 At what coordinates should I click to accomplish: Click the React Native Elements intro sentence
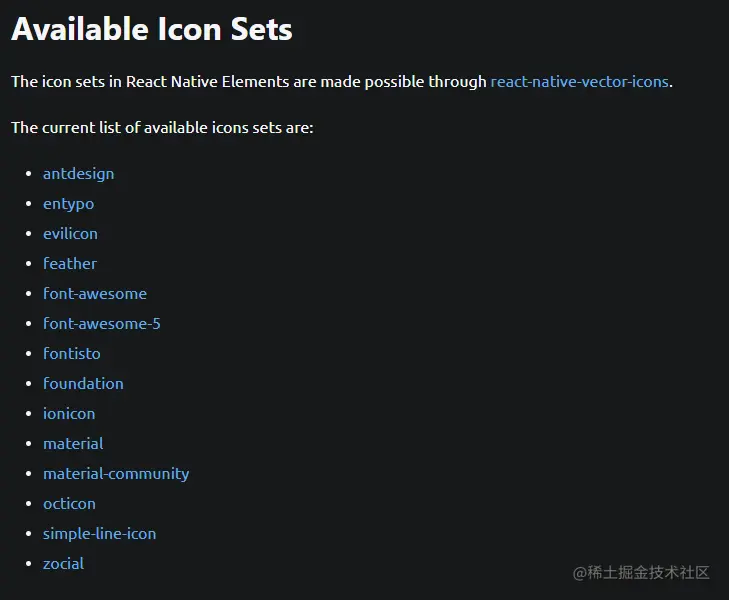(x=342, y=82)
